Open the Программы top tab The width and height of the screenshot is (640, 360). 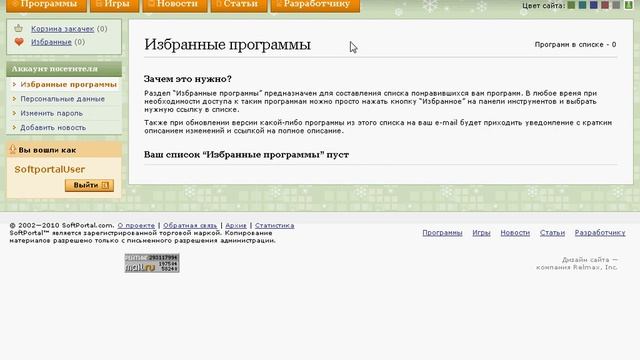coord(46,5)
